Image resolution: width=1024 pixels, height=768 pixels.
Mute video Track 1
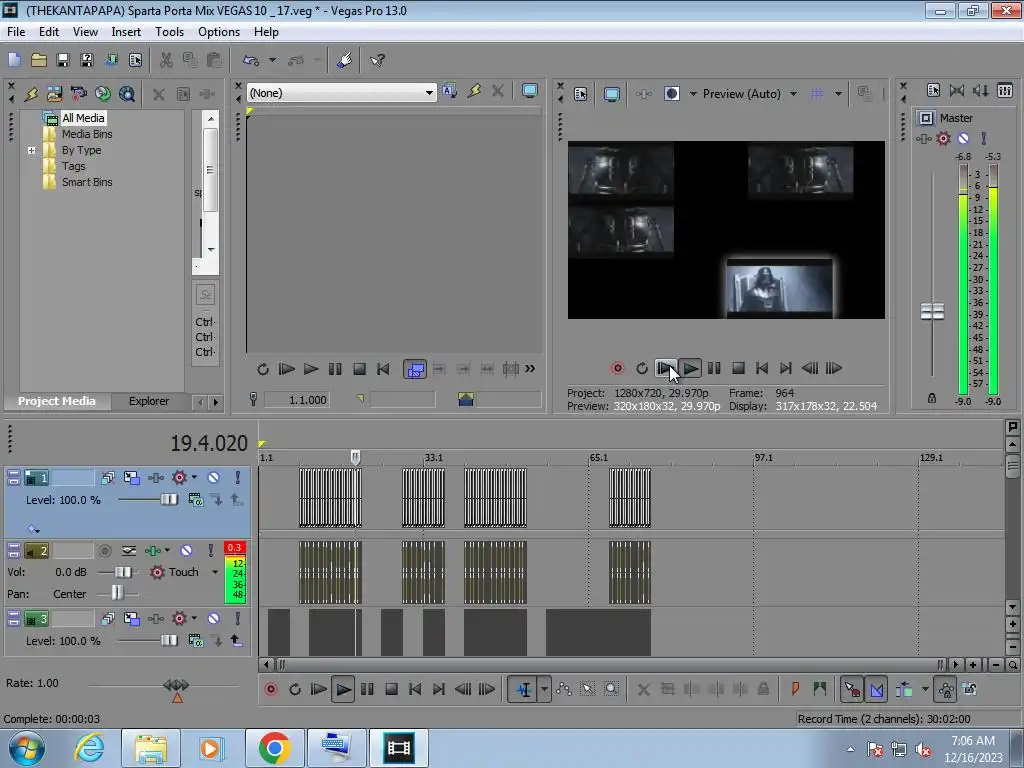pyautogui.click(x=214, y=477)
